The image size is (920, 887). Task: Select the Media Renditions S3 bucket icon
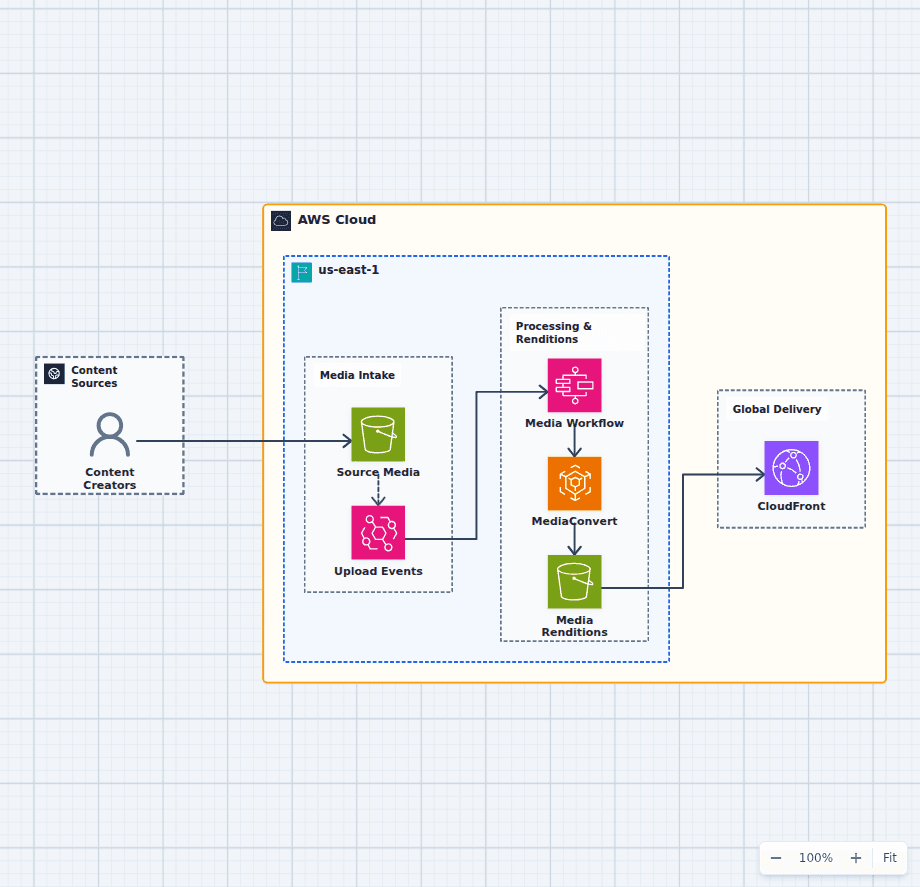574,582
